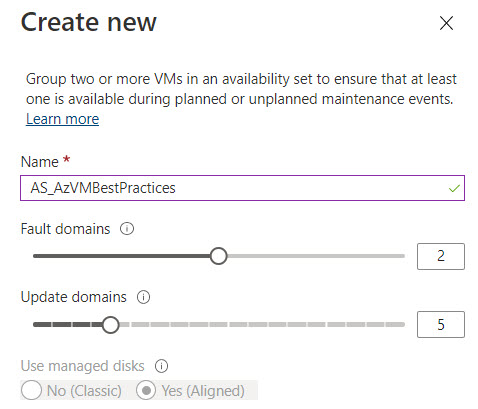Select the No (Classic) radio button
The width and height of the screenshot is (478, 409).
tap(31, 390)
